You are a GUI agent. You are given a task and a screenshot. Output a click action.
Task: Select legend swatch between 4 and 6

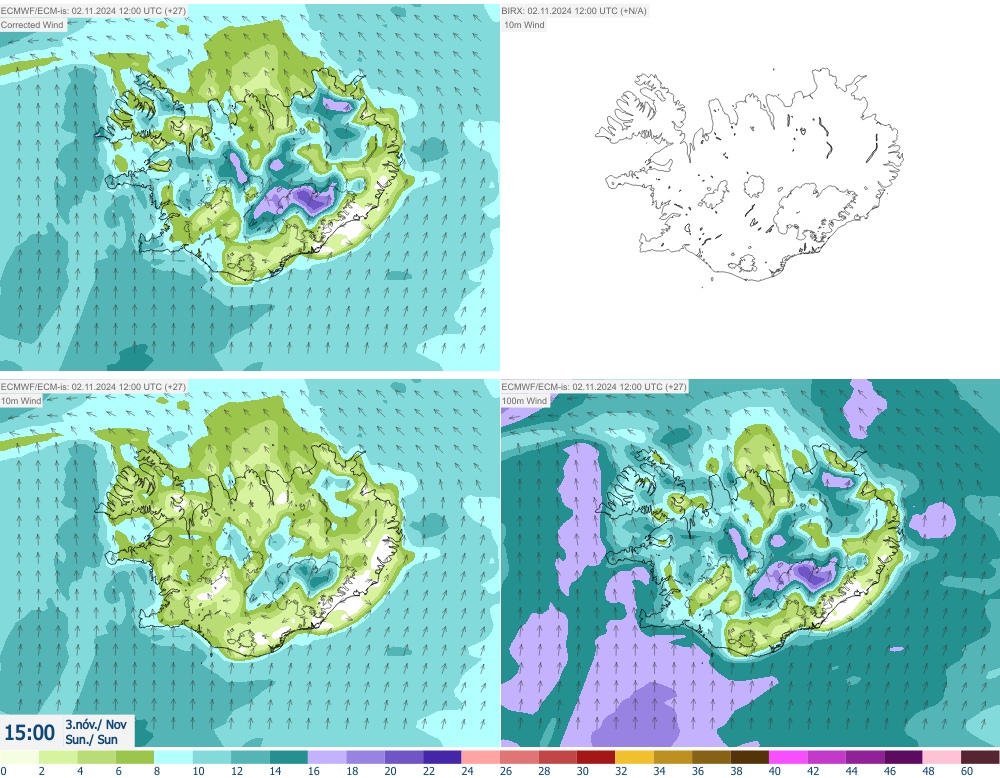[x=96, y=757]
